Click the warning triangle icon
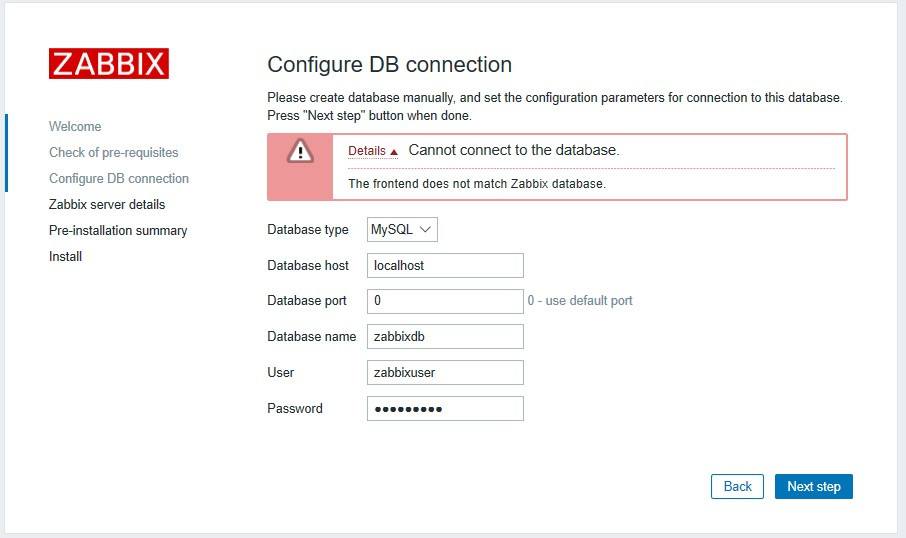The height and width of the screenshot is (538, 906). pos(300,151)
